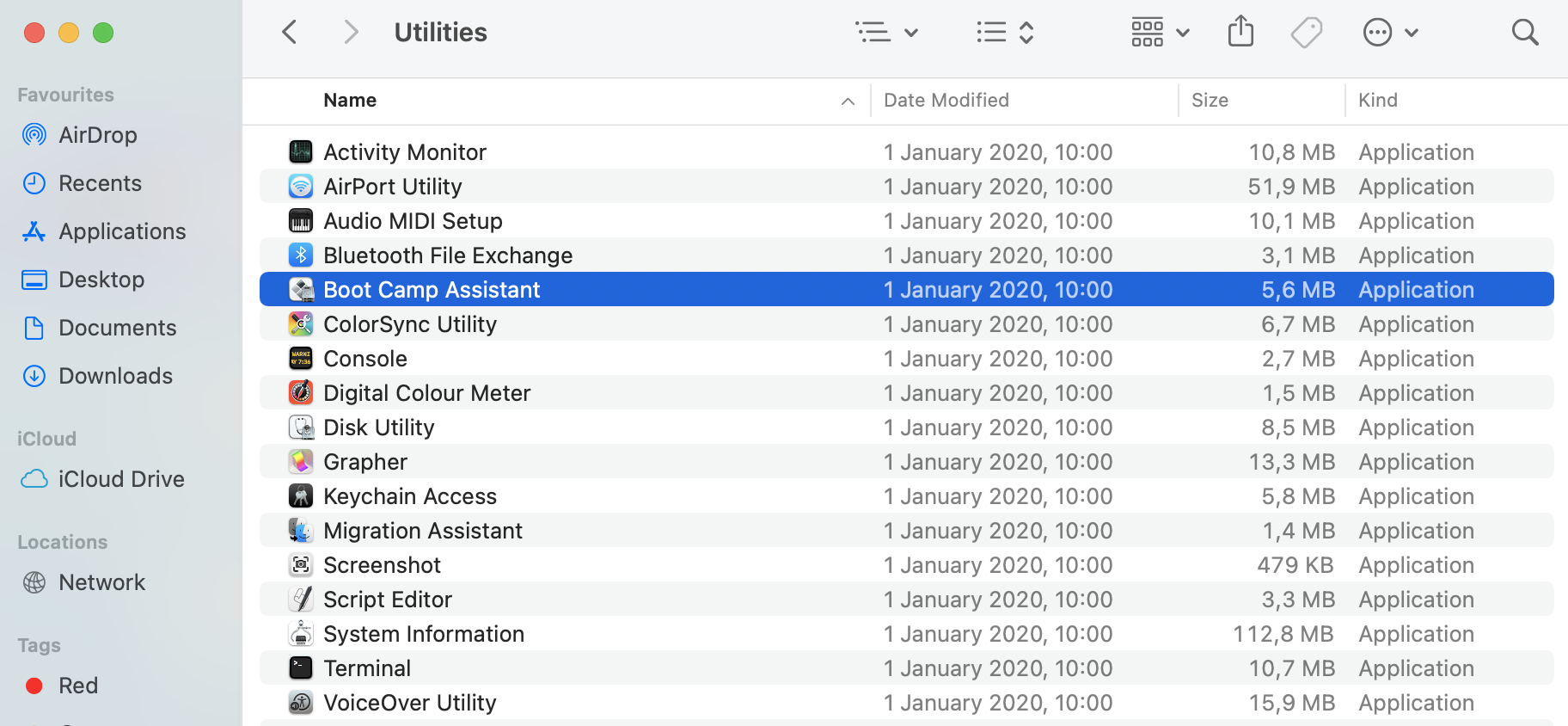Select the Console row name

tap(365, 359)
